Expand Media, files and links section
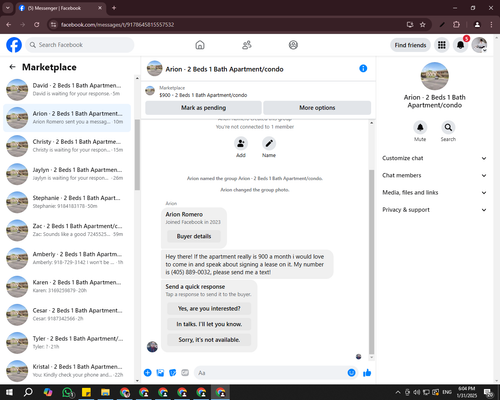 (434, 192)
